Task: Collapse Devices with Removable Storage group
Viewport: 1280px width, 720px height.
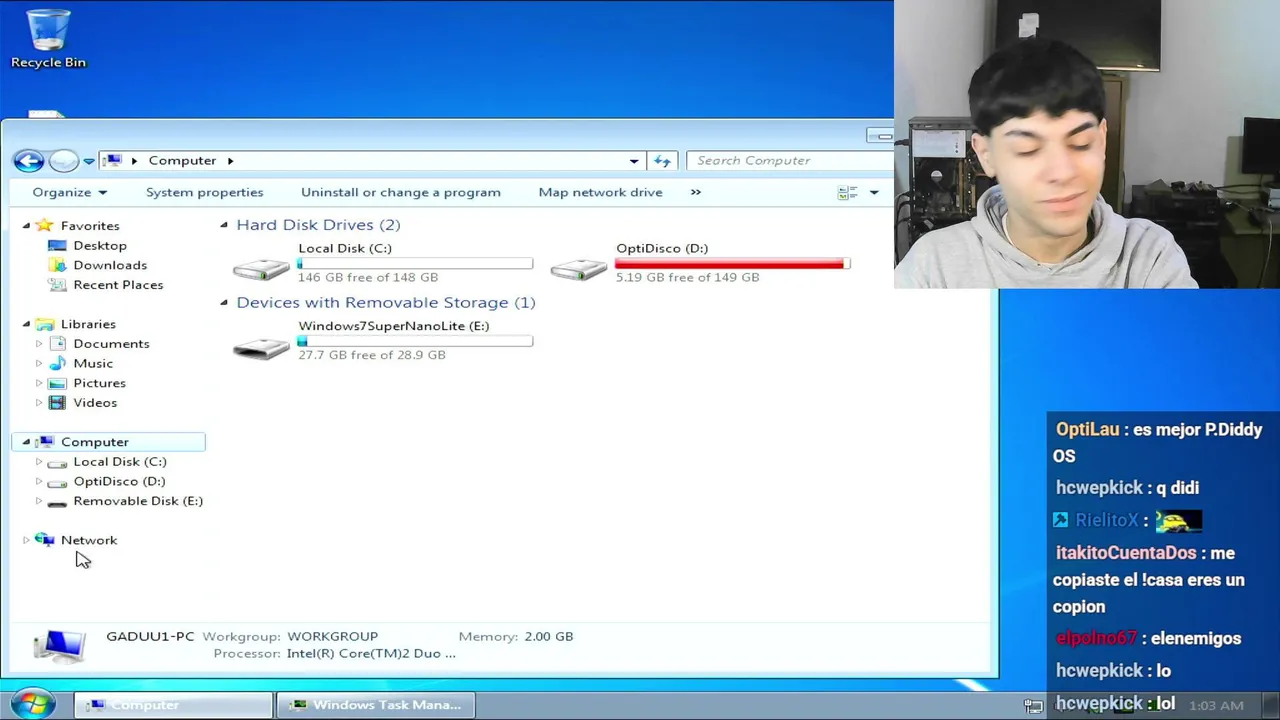Action: [x=224, y=302]
